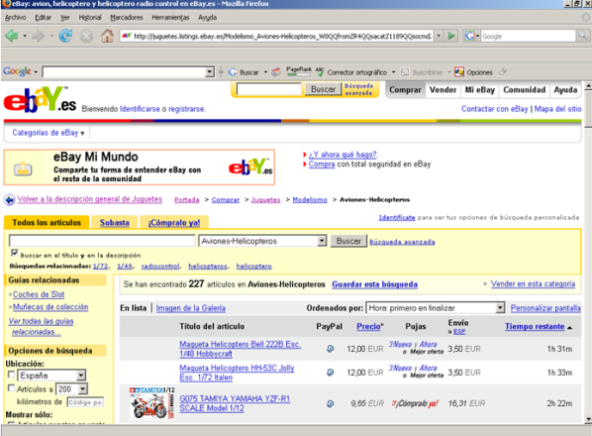Open the Aviones-Helicopteros category dropdown
Viewport: 592px width, 436px height.
tap(322, 241)
